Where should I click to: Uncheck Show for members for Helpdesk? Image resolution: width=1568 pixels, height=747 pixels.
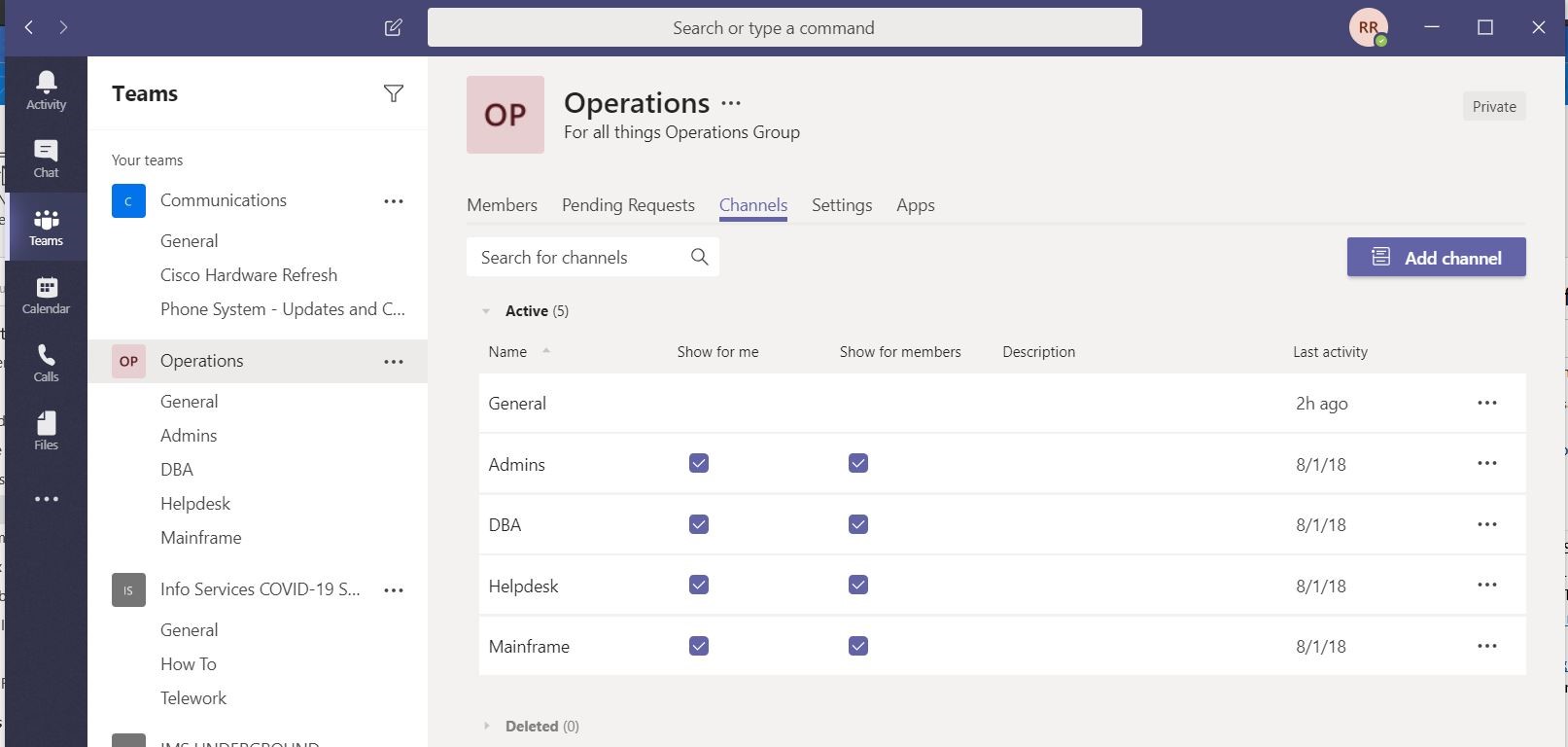[858, 585]
